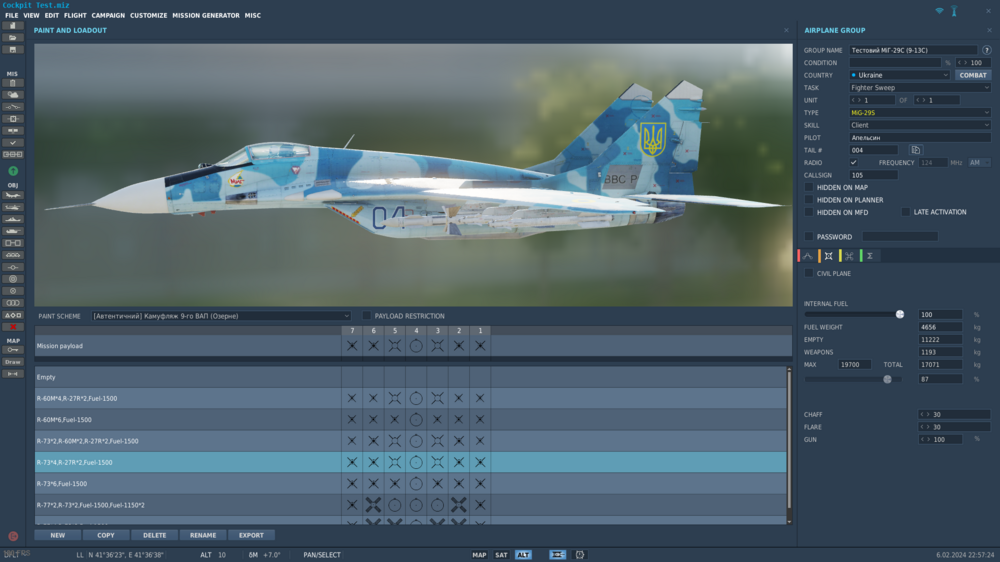Enable the Civil Plane checkbox
The image size is (1000, 562).
coord(809,273)
